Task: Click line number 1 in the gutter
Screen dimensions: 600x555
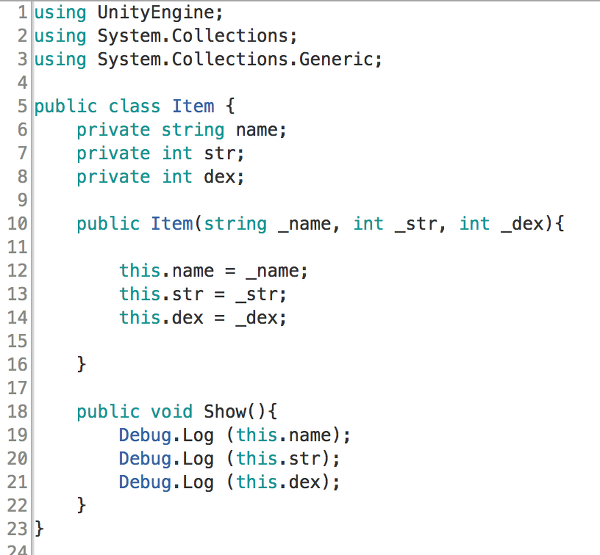Action: (x=23, y=13)
